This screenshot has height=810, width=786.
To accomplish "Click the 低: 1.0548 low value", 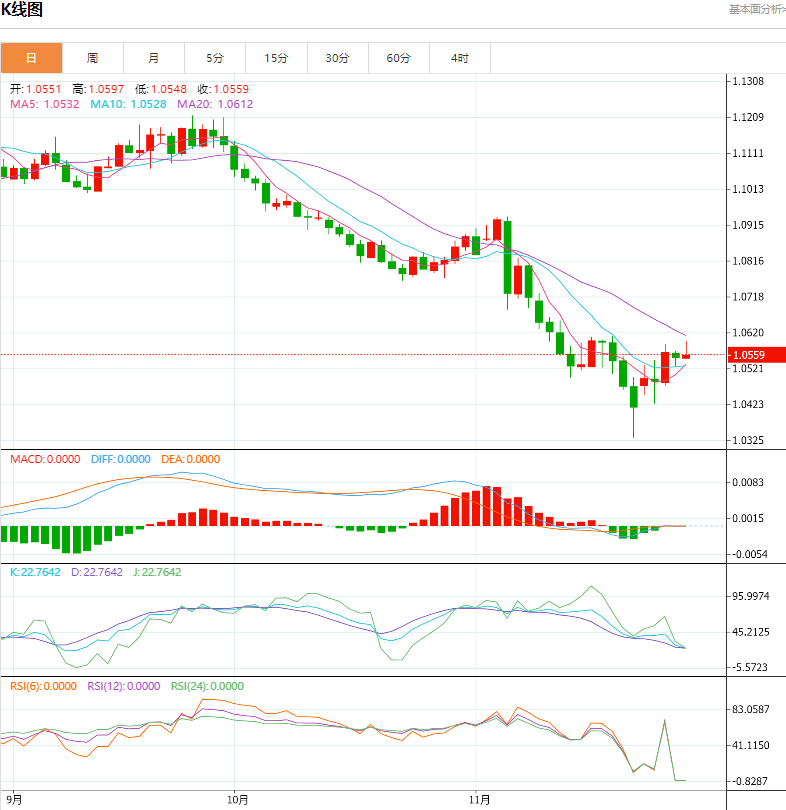I will [161, 89].
